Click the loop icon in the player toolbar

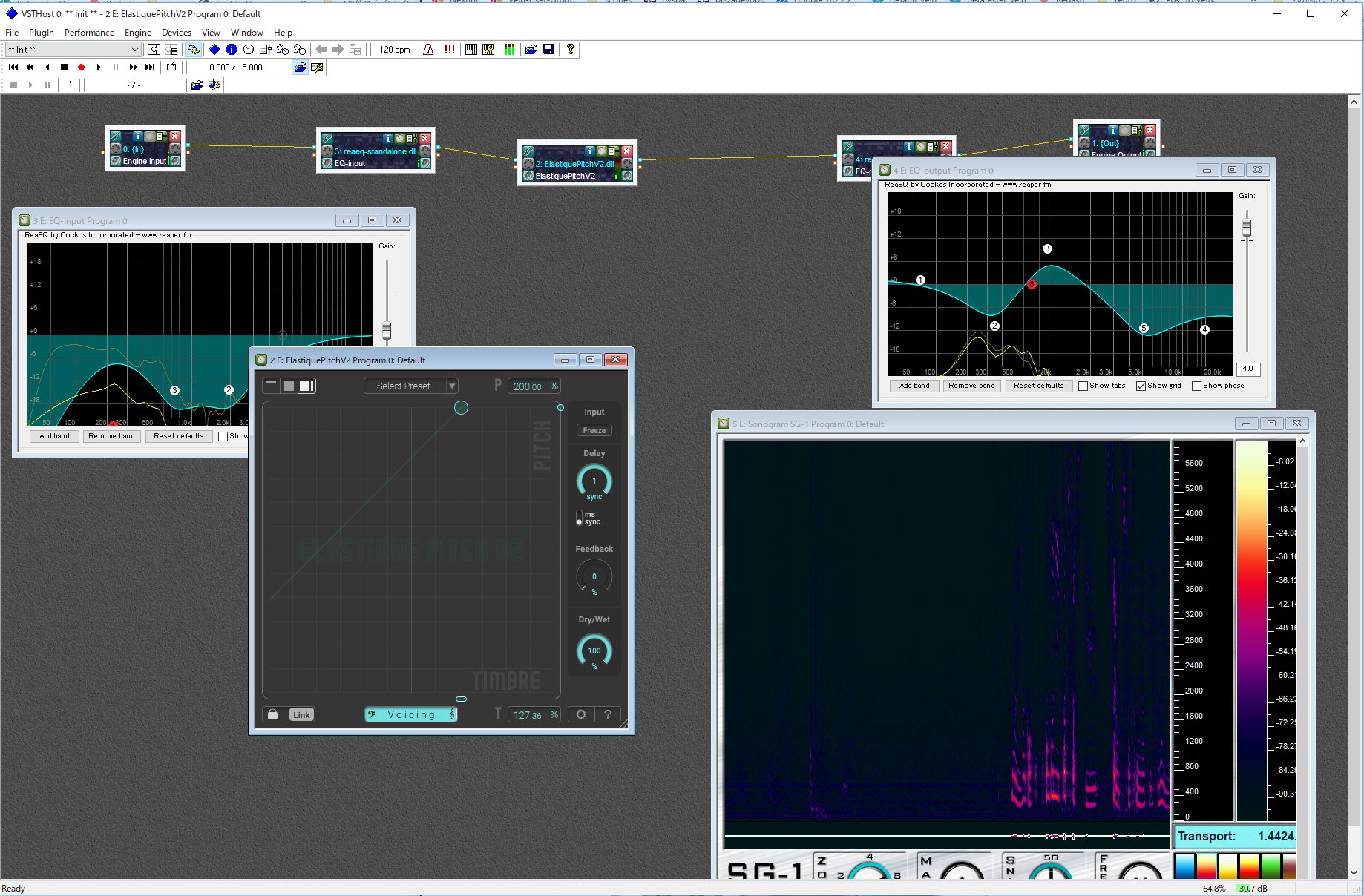171,67
